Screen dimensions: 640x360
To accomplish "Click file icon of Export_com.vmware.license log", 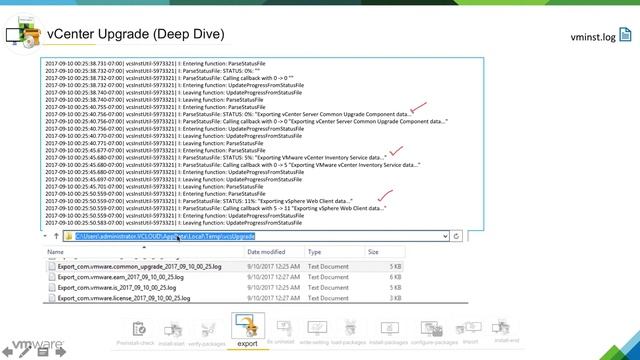I will pyautogui.click(x=52, y=298).
